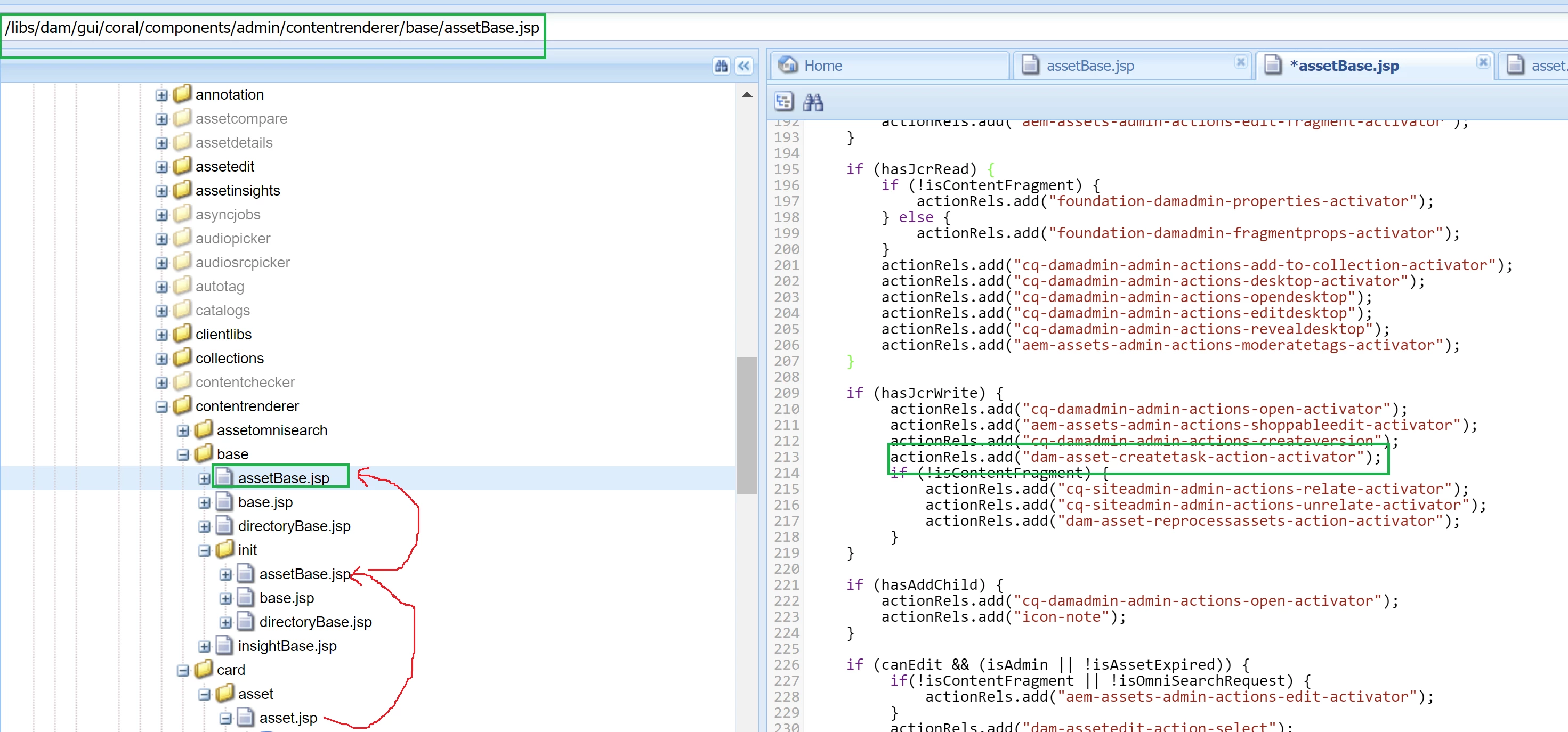Viewport: 1568px width, 732px height.
Task: Select the assetomnisearch folder
Action: (x=271, y=430)
